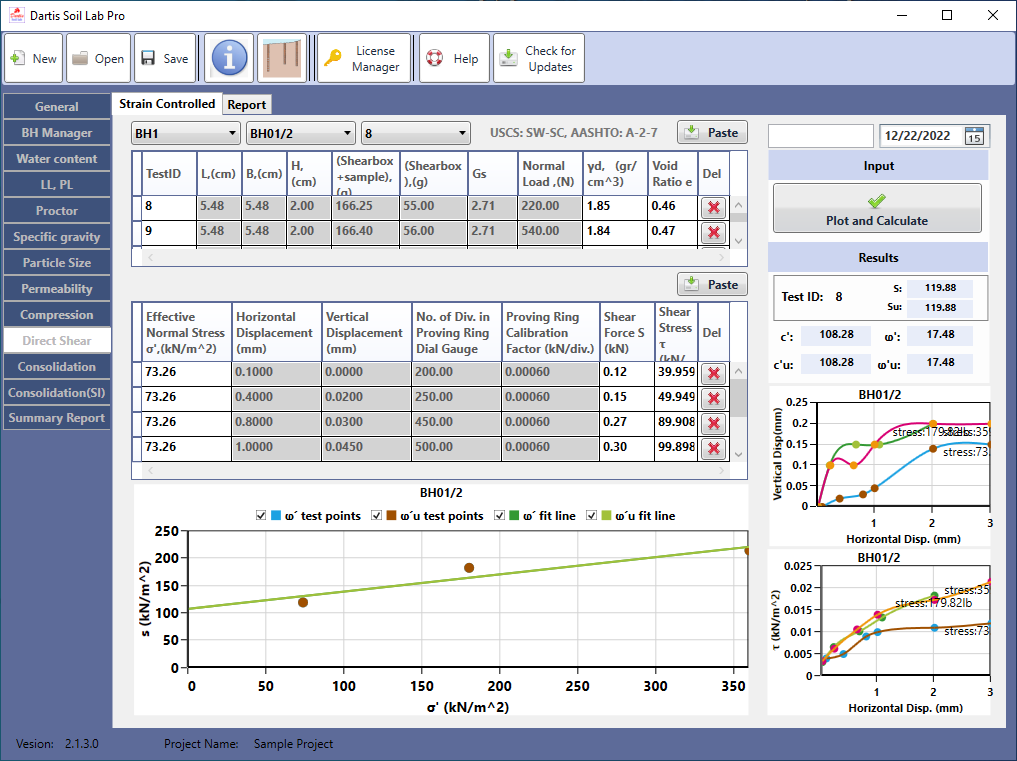Screen dimensions: 1017x761
Task: Click the New project icon button
Action: [34, 58]
